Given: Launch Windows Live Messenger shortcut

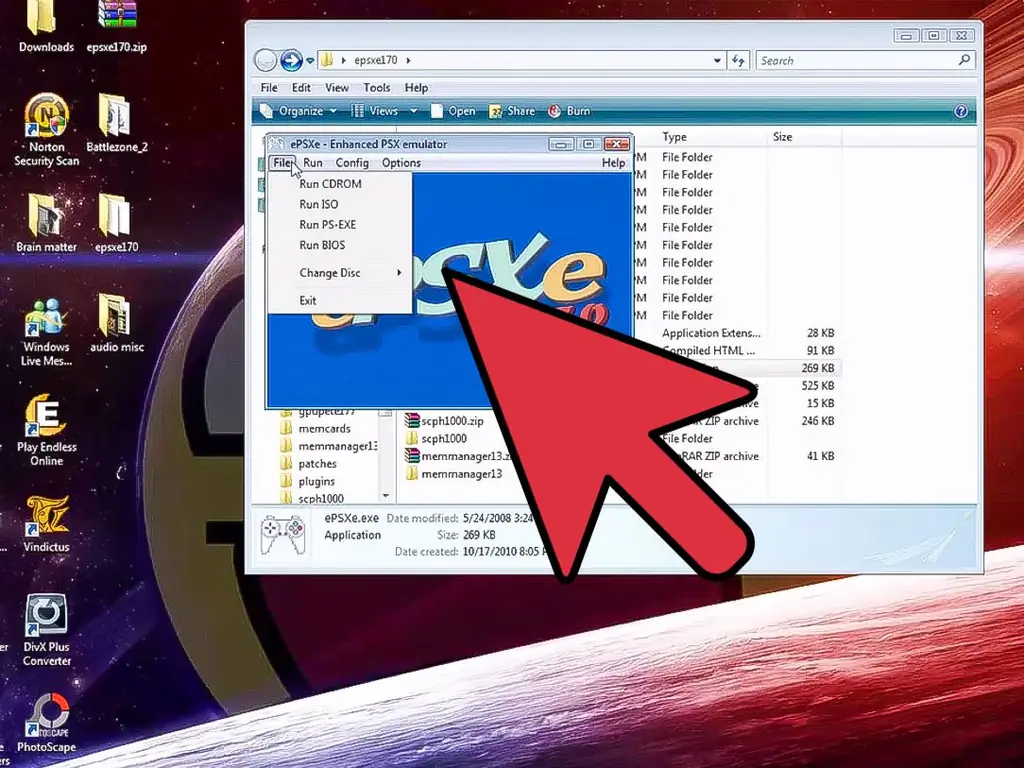Looking at the screenshot, I should coord(46,330).
